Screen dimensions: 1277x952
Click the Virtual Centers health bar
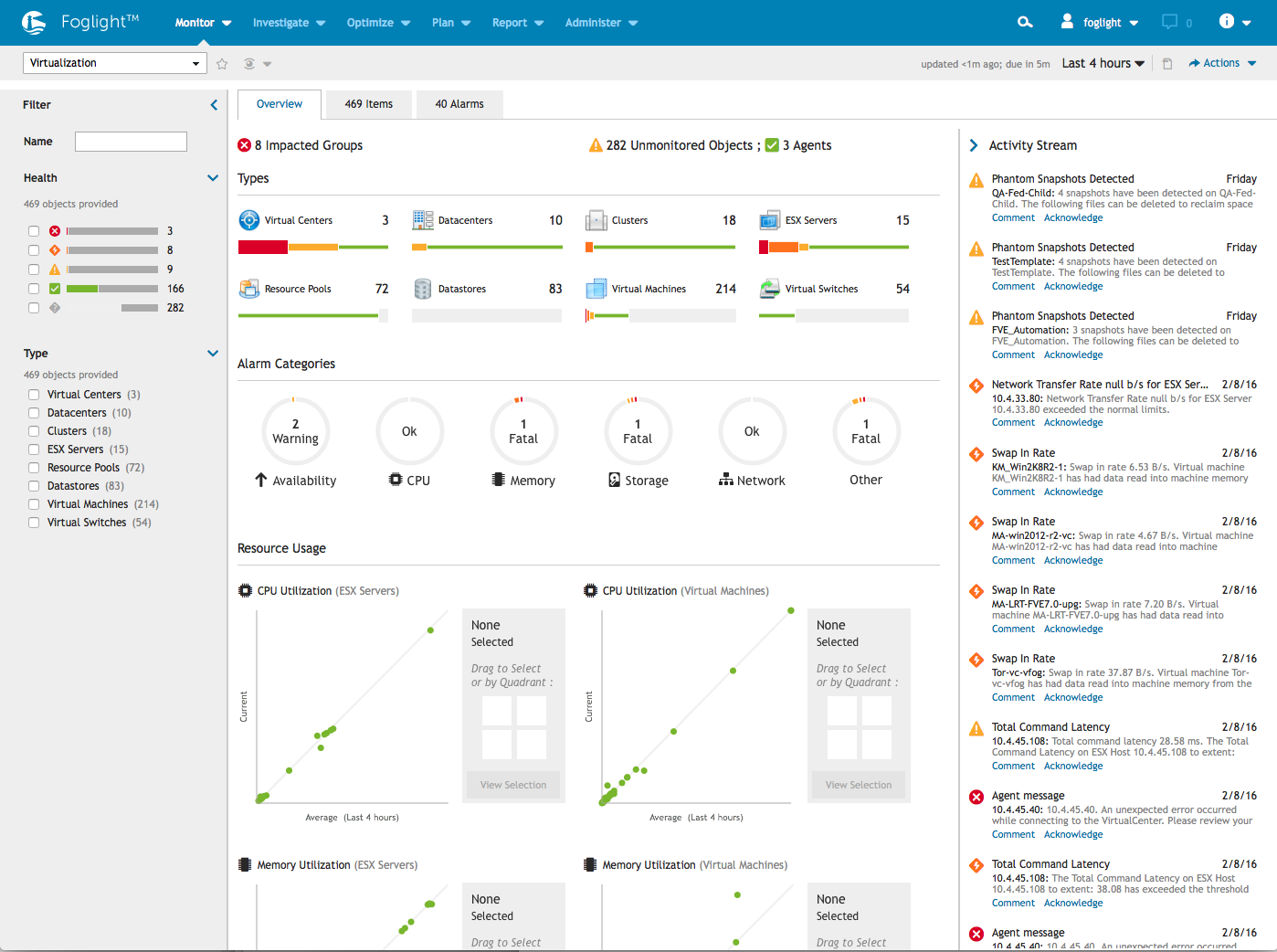pyautogui.click(x=313, y=247)
